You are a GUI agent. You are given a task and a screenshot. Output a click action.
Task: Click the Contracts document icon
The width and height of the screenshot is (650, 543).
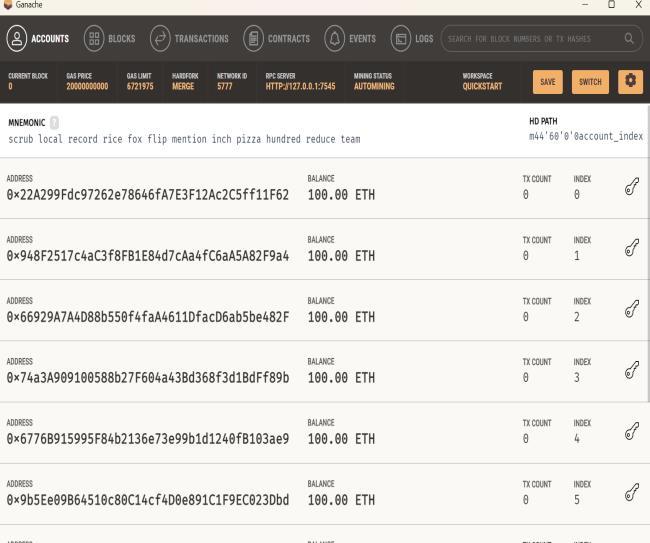pos(253,39)
